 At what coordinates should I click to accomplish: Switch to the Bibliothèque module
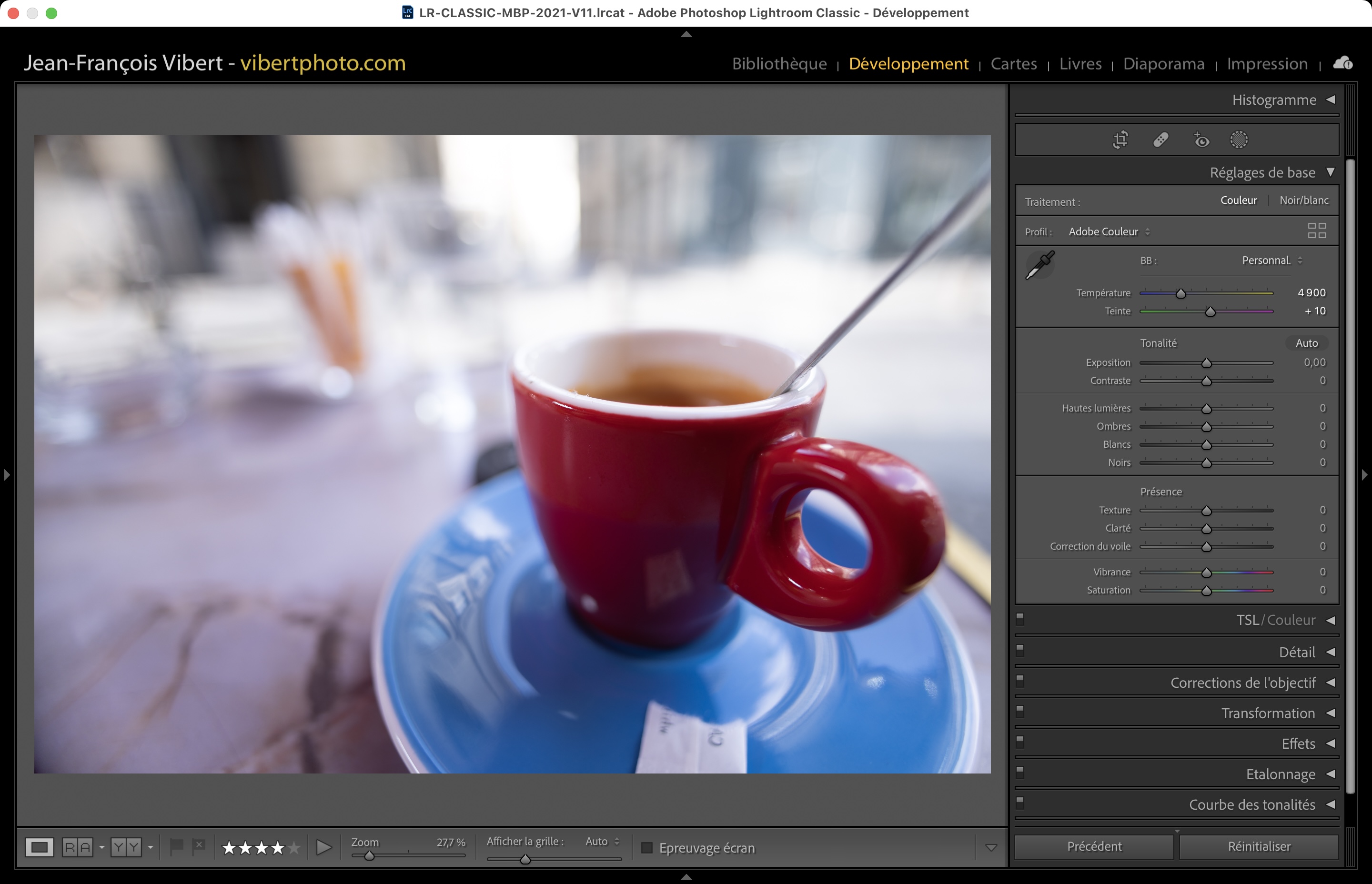tap(779, 63)
